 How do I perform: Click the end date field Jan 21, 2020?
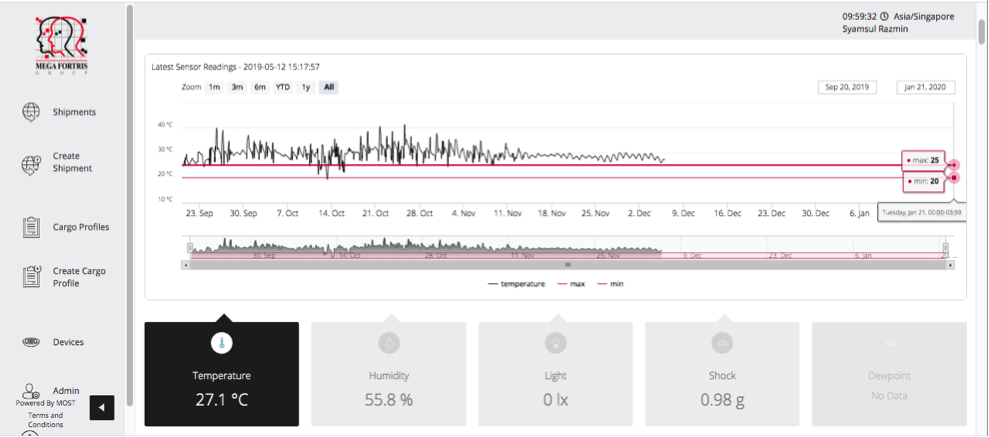point(925,87)
